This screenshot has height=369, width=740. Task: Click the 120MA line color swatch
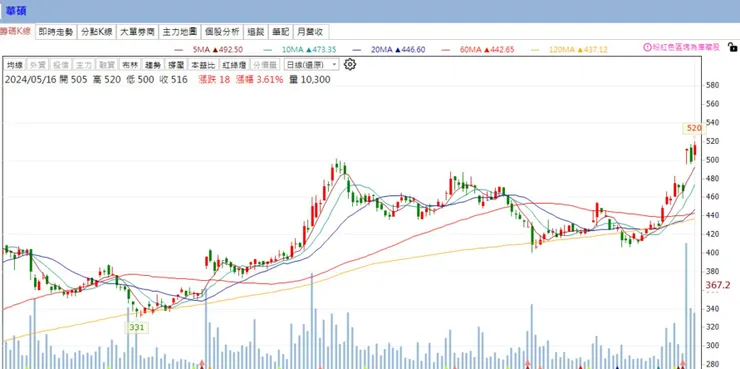point(535,50)
